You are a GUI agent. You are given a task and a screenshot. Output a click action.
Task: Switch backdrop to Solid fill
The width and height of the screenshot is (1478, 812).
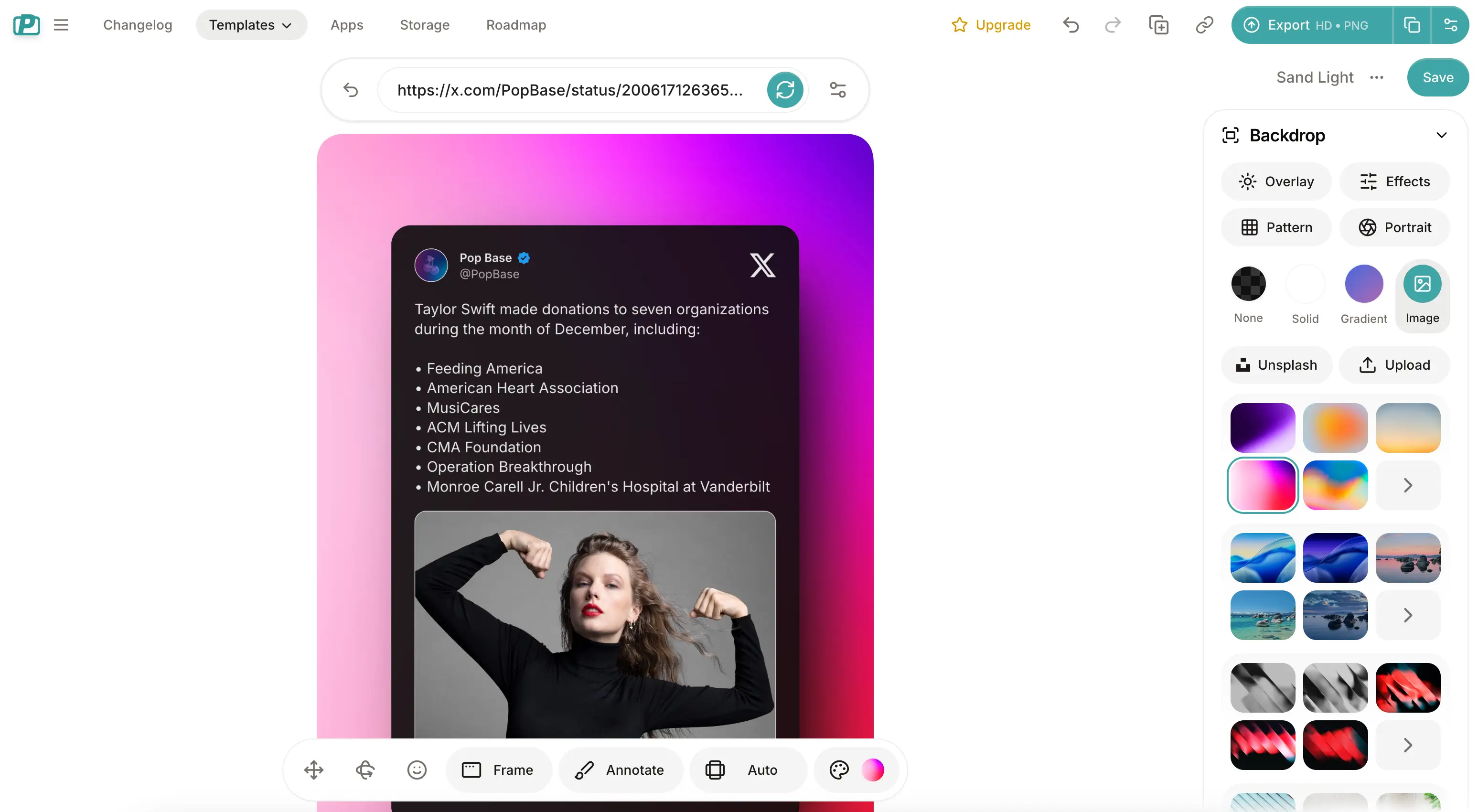click(1305, 284)
